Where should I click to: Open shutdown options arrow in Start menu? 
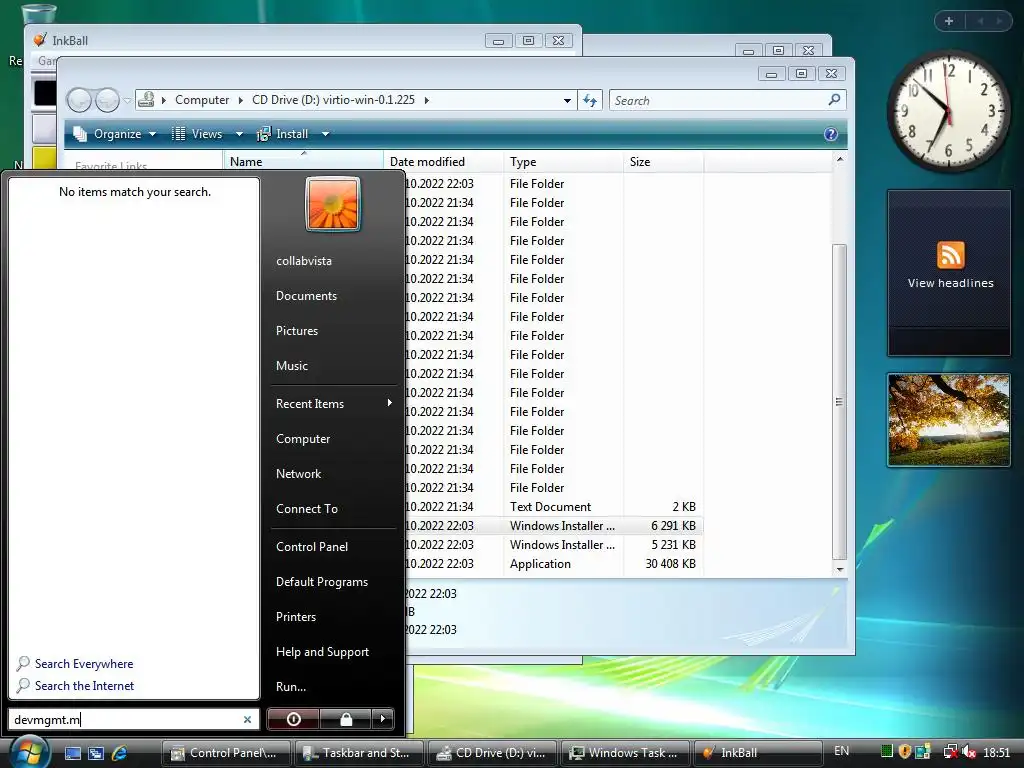coord(383,719)
